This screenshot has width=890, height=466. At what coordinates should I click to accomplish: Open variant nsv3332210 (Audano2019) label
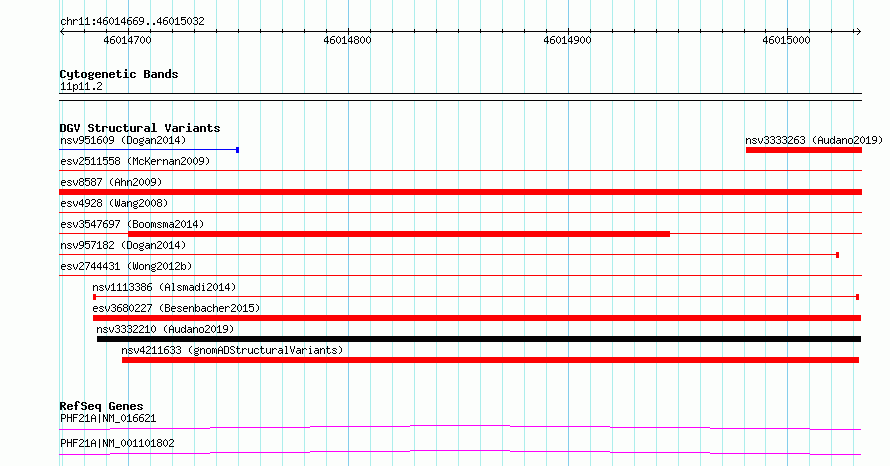(x=165, y=329)
